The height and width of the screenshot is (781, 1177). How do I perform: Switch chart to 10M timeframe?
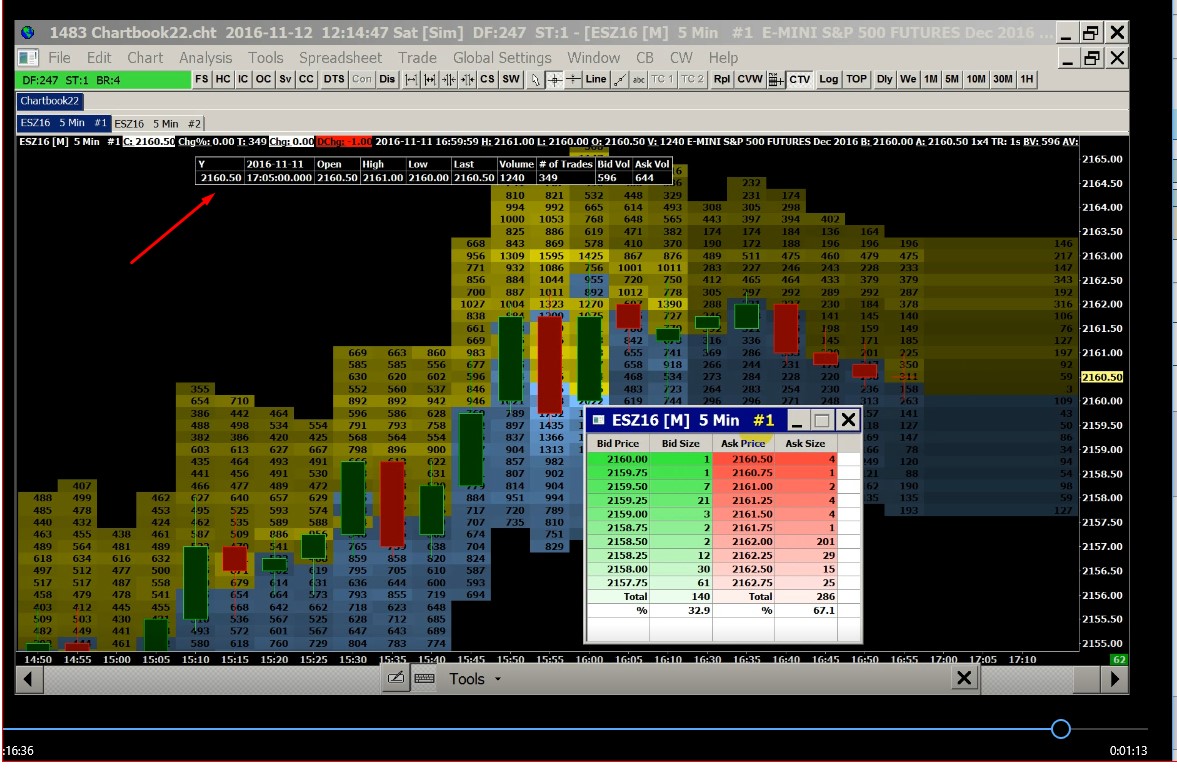pos(976,80)
